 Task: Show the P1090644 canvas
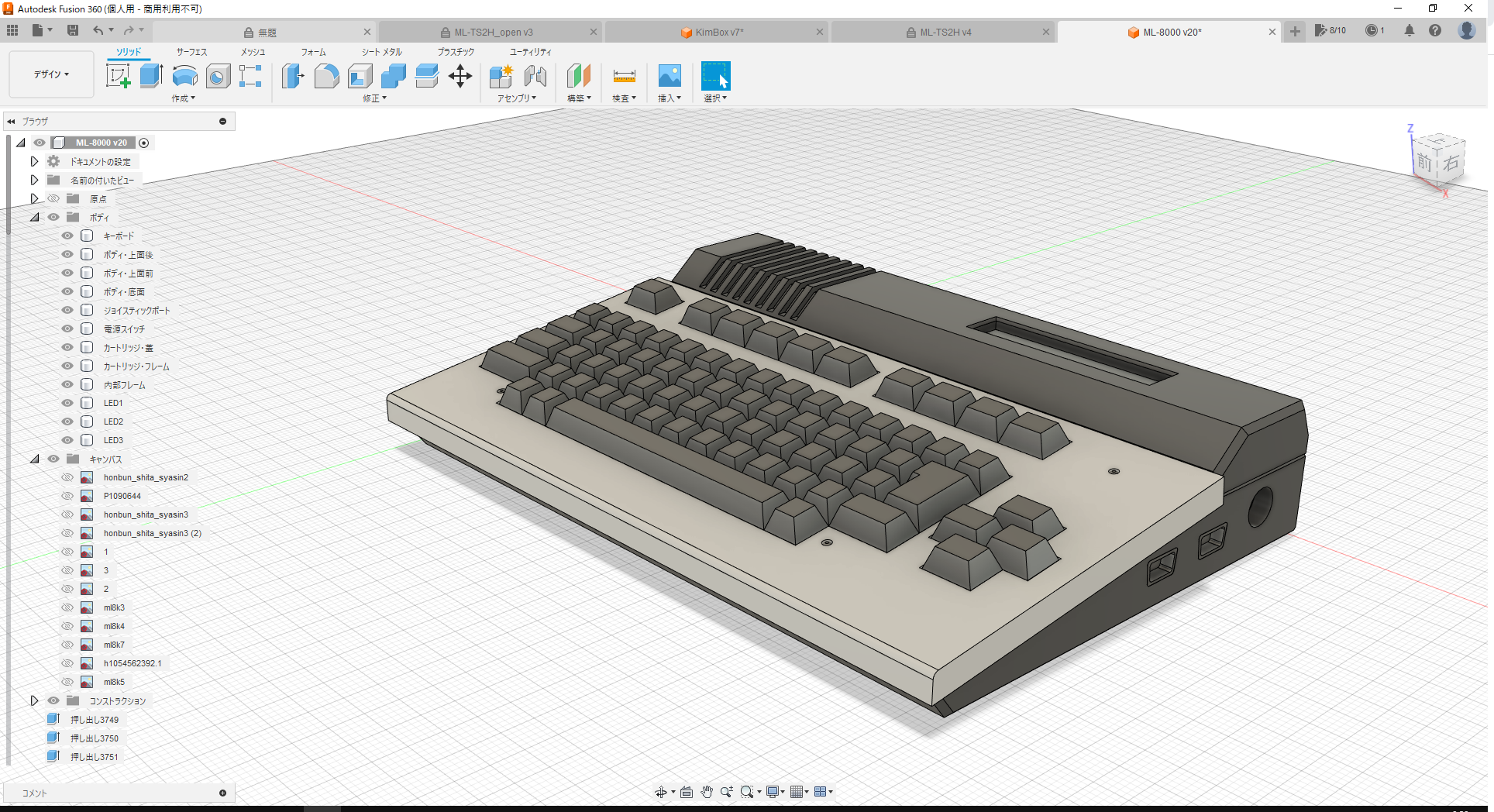click(x=67, y=495)
